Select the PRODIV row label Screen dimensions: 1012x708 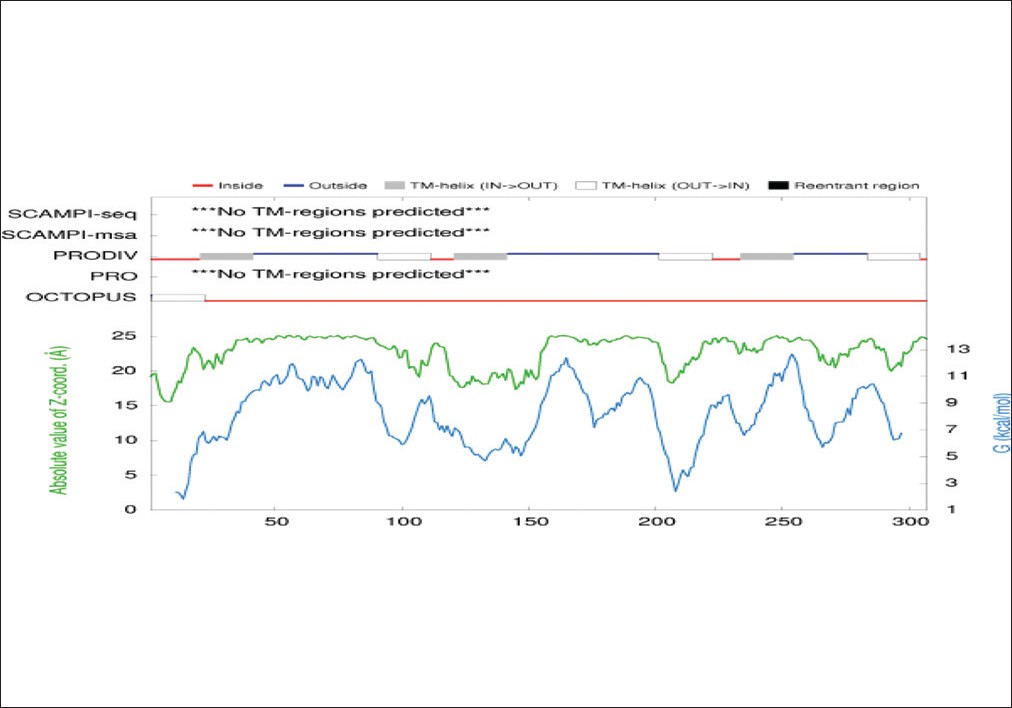(94, 255)
